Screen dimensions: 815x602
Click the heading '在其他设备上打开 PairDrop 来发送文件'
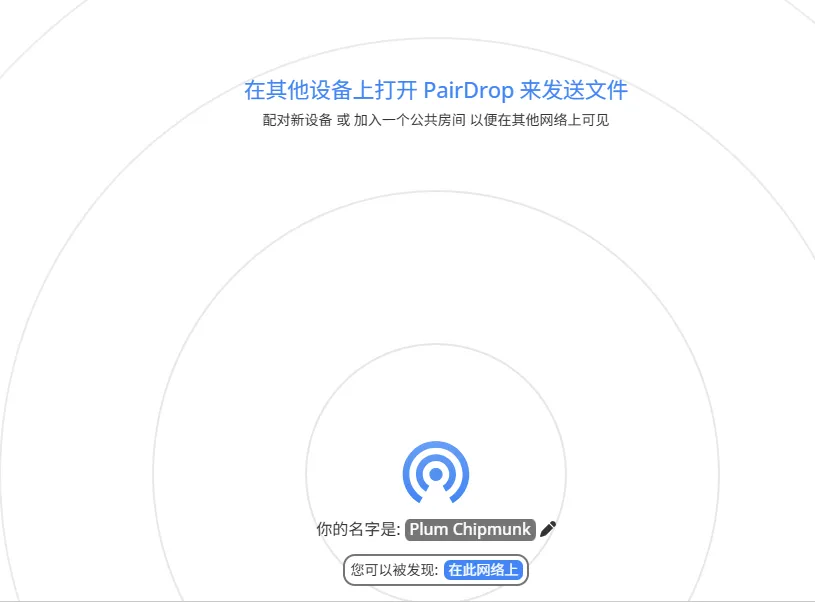[x=436, y=90]
